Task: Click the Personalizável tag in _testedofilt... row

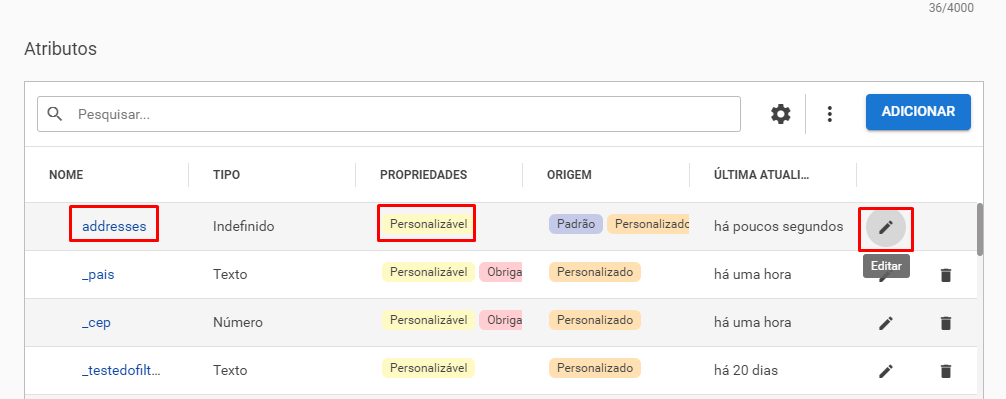Action: [x=429, y=368]
